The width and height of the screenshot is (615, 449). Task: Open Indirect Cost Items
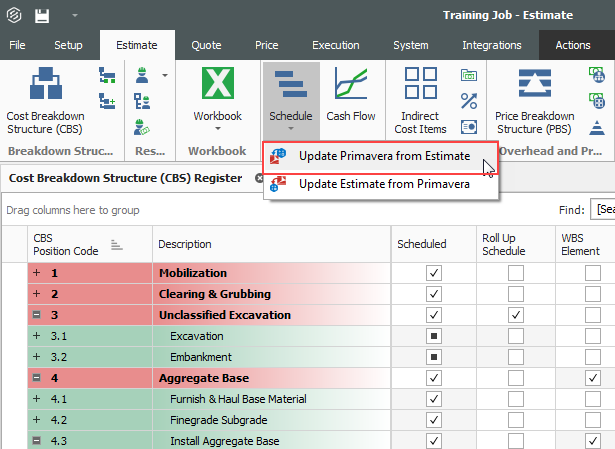click(x=420, y=100)
